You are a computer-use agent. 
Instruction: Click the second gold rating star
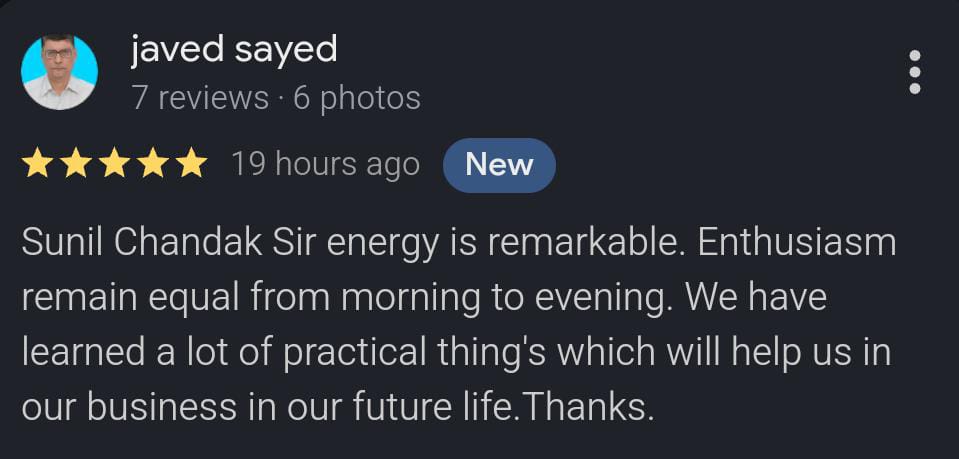76,164
